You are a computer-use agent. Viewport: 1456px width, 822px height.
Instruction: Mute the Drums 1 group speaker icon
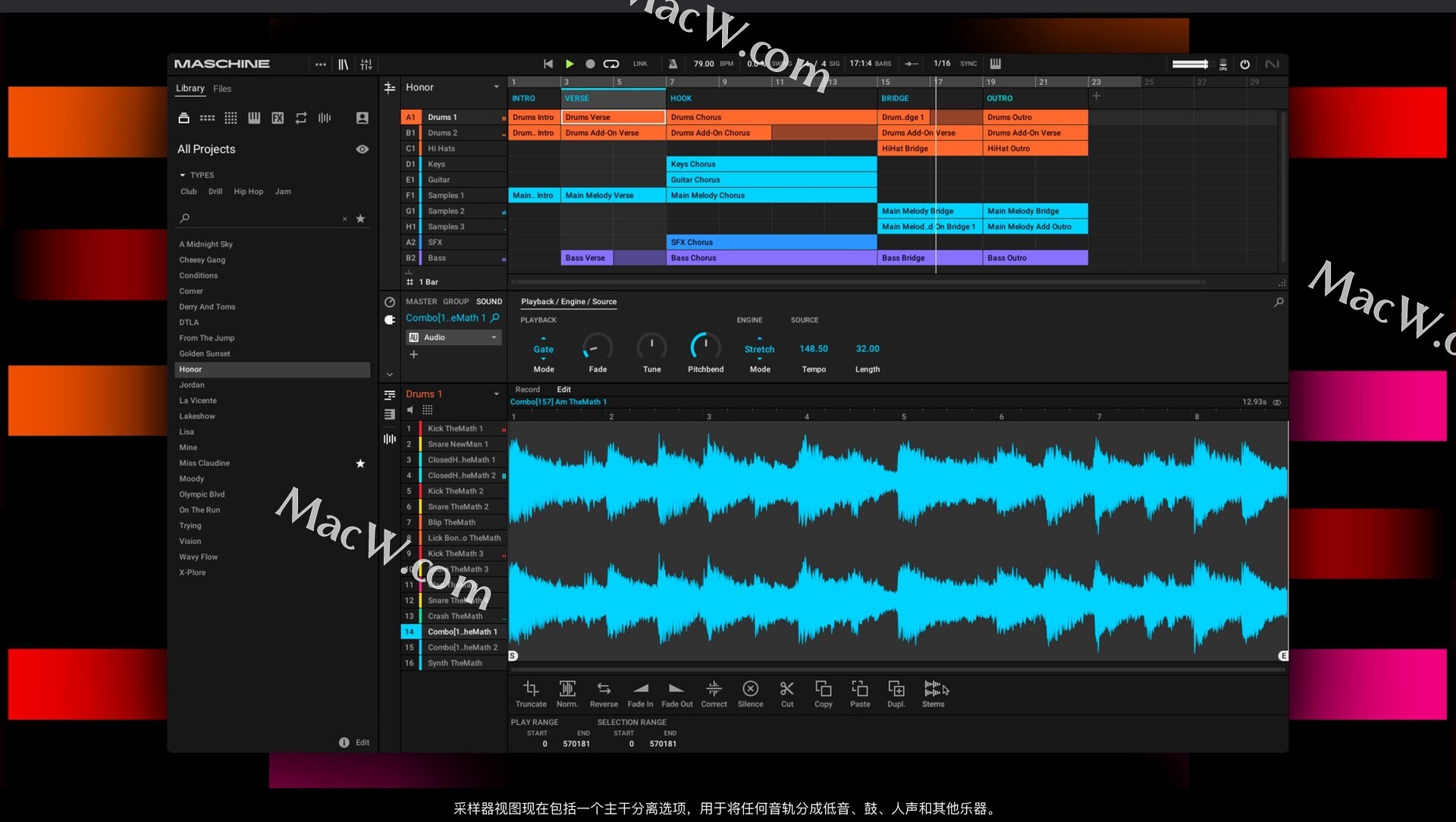point(410,409)
